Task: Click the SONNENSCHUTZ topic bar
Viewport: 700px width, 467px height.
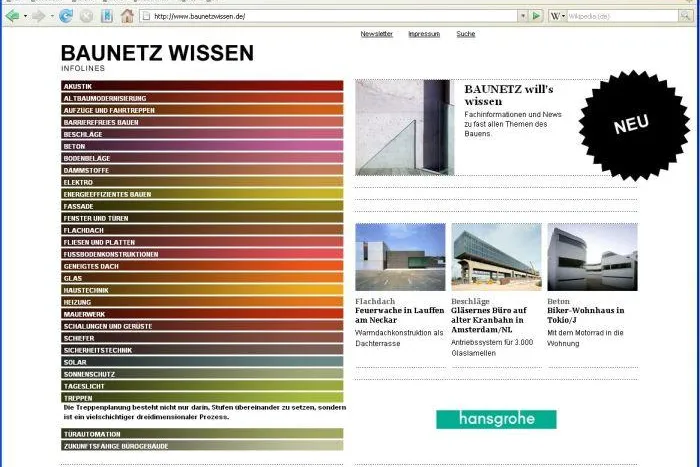Action: pos(202,374)
